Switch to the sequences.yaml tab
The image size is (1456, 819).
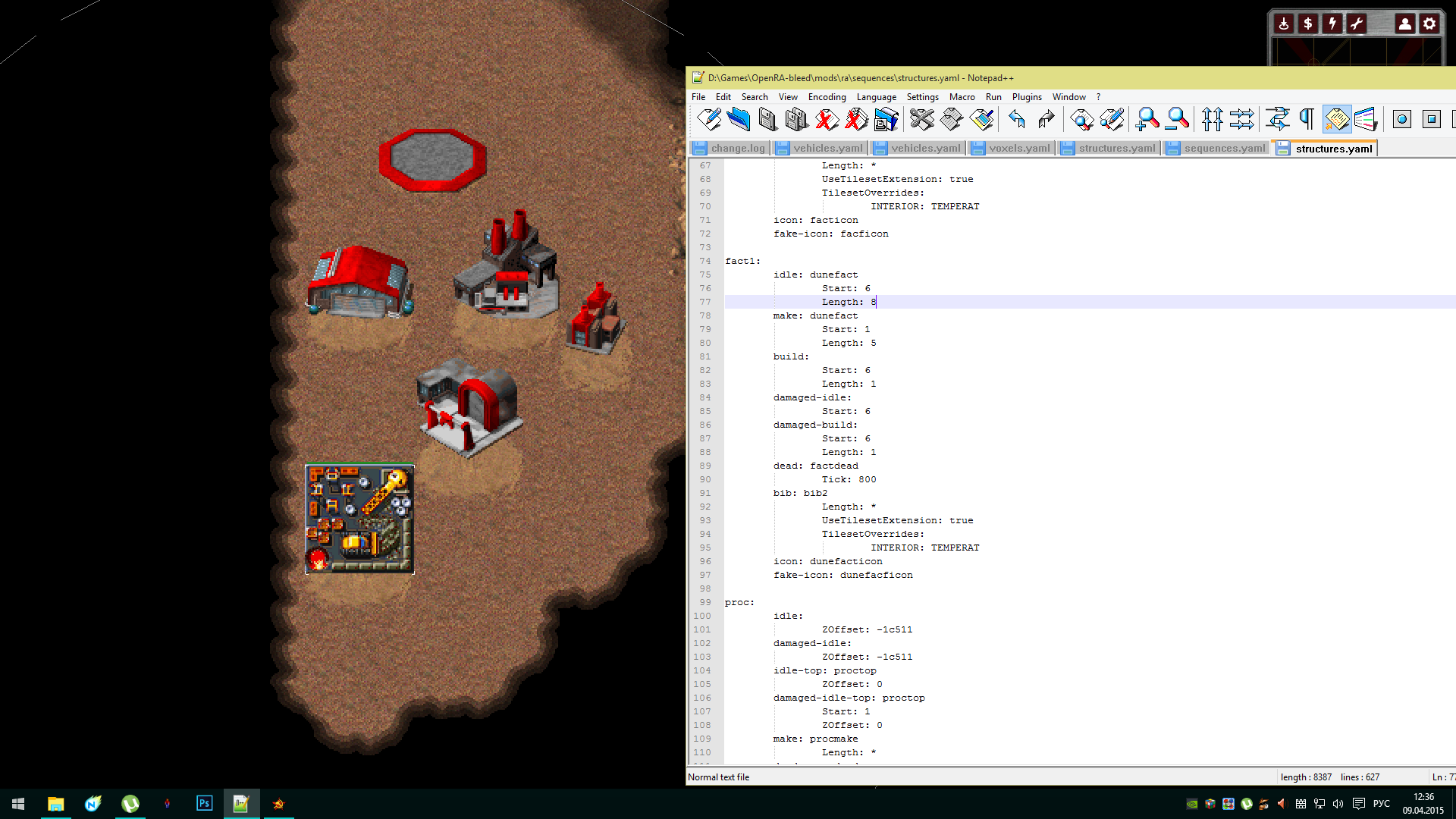[x=1216, y=149]
